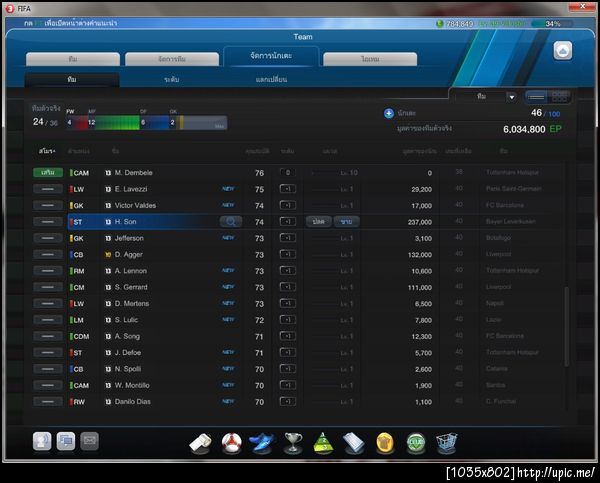Open the fourth gray main tab
This screenshot has height=483, width=600.
click(370, 59)
